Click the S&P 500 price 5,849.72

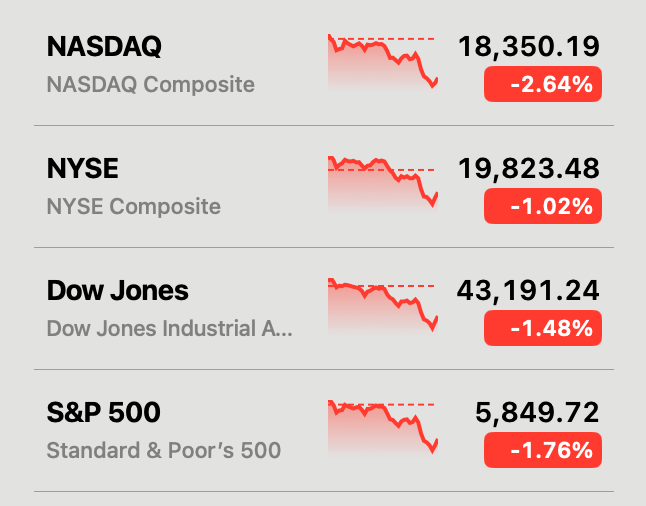pos(536,413)
